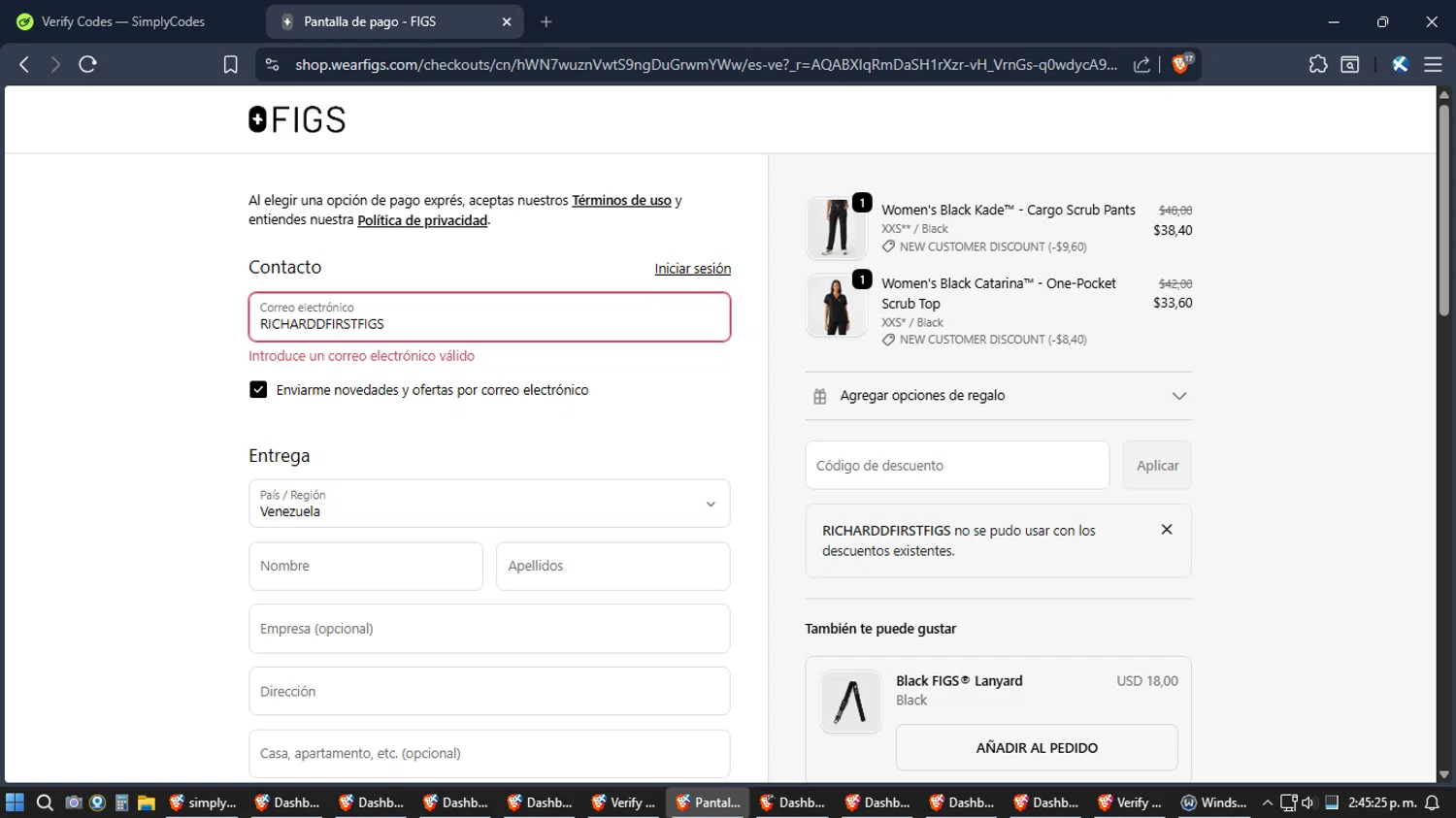Switch to Verify Codes SimplyCodes tab
1456x818 pixels.
[x=123, y=21]
